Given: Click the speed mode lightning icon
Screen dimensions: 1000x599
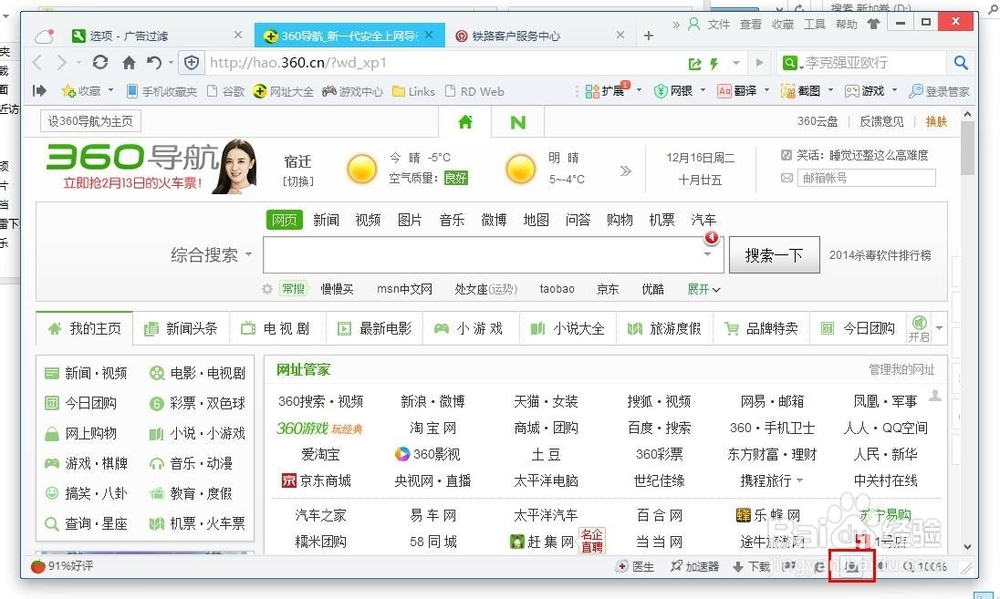Looking at the screenshot, I should 714,63.
